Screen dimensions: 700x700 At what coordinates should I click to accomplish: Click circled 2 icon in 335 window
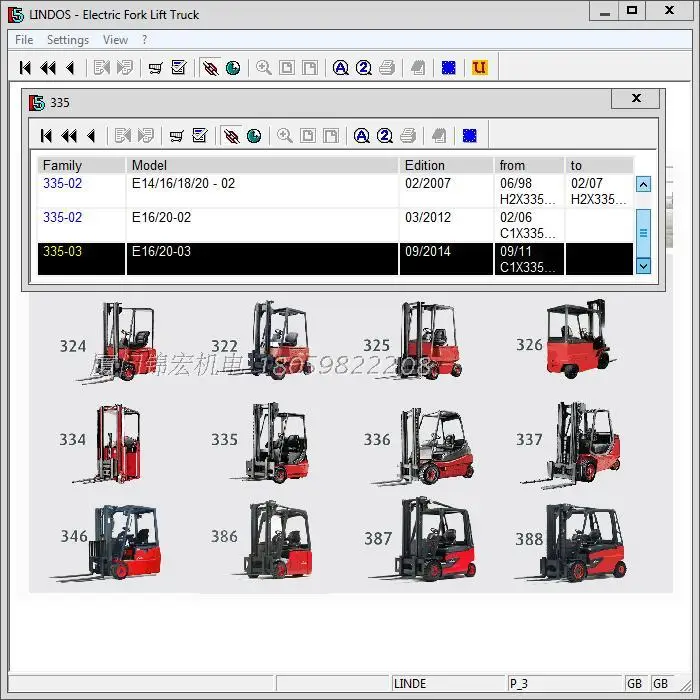click(385, 136)
